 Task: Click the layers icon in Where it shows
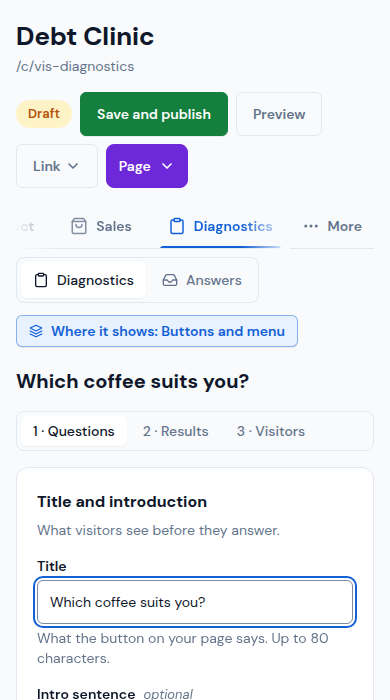(x=36, y=331)
